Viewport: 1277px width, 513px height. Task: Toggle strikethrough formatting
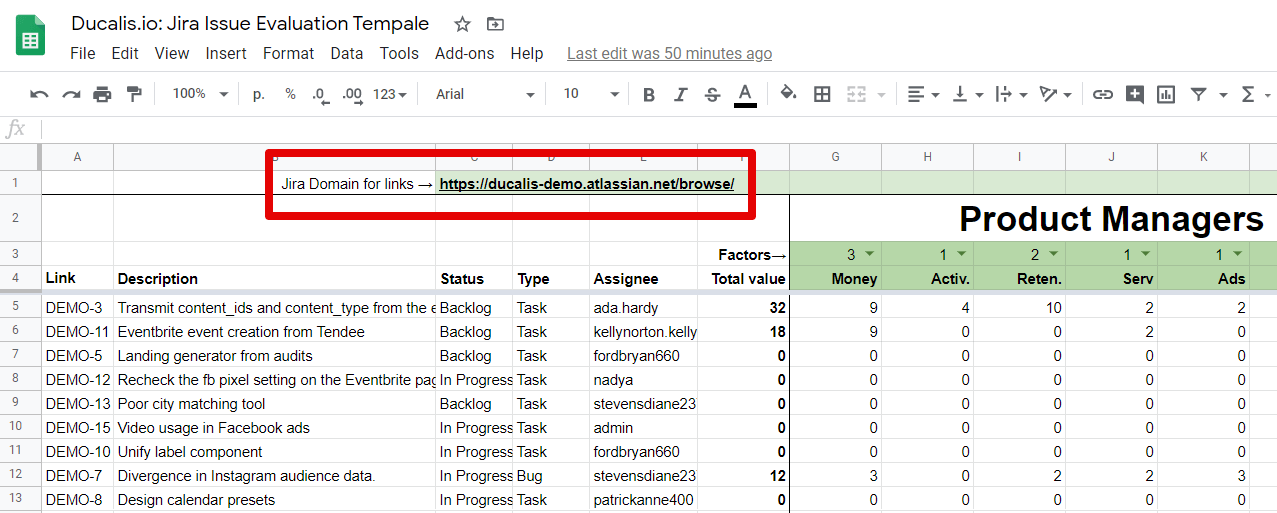point(712,94)
